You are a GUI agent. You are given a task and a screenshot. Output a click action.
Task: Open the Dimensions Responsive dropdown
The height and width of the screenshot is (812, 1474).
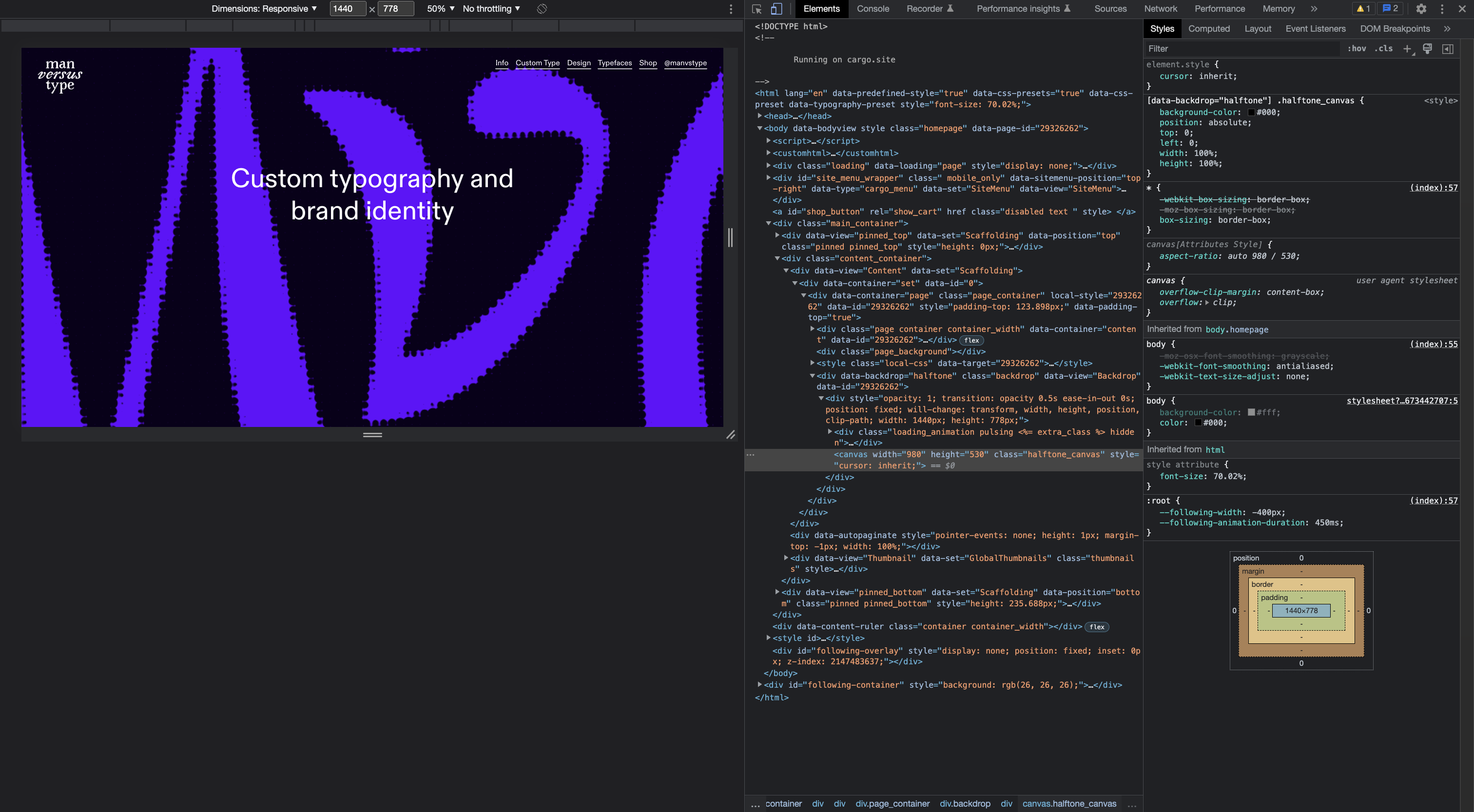[x=264, y=9]
